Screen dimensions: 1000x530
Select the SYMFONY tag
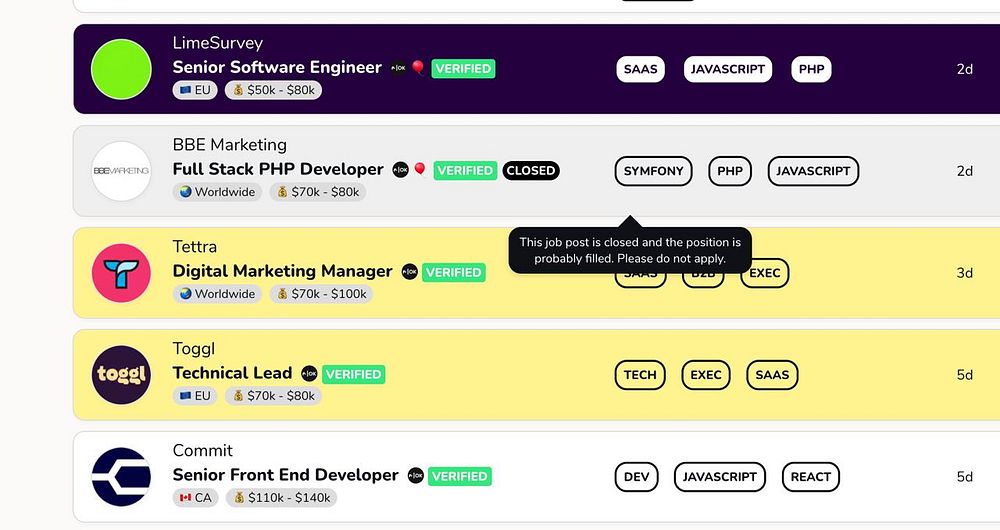(x=654, y=171)
